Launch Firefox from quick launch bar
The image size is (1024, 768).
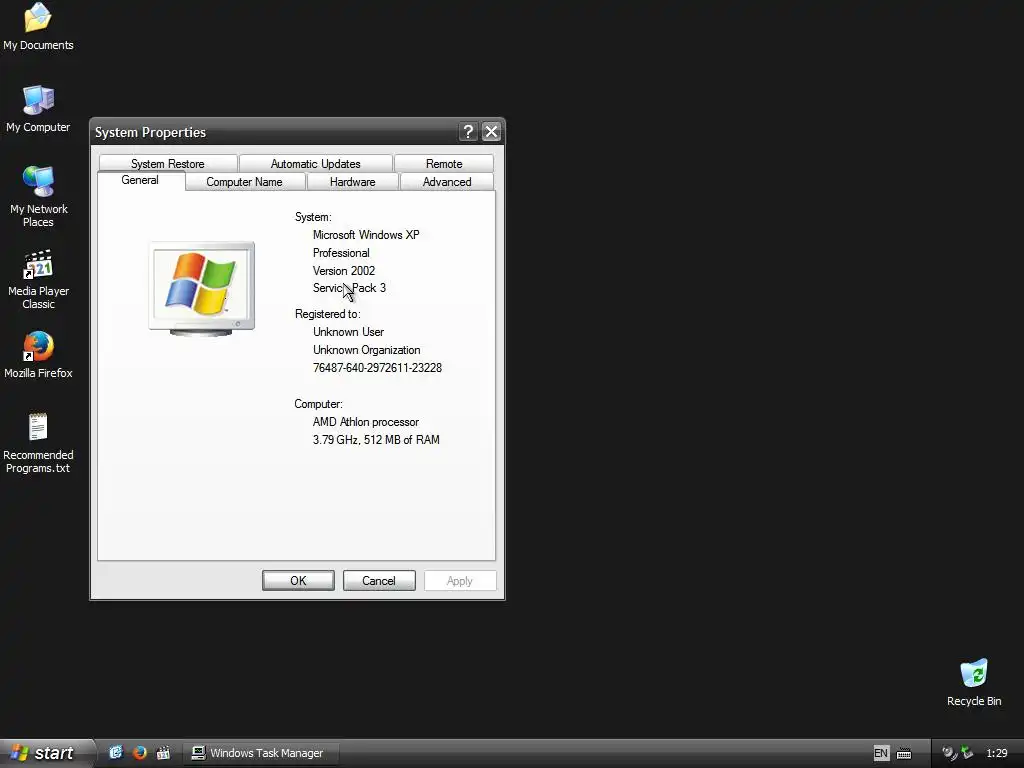140,753
